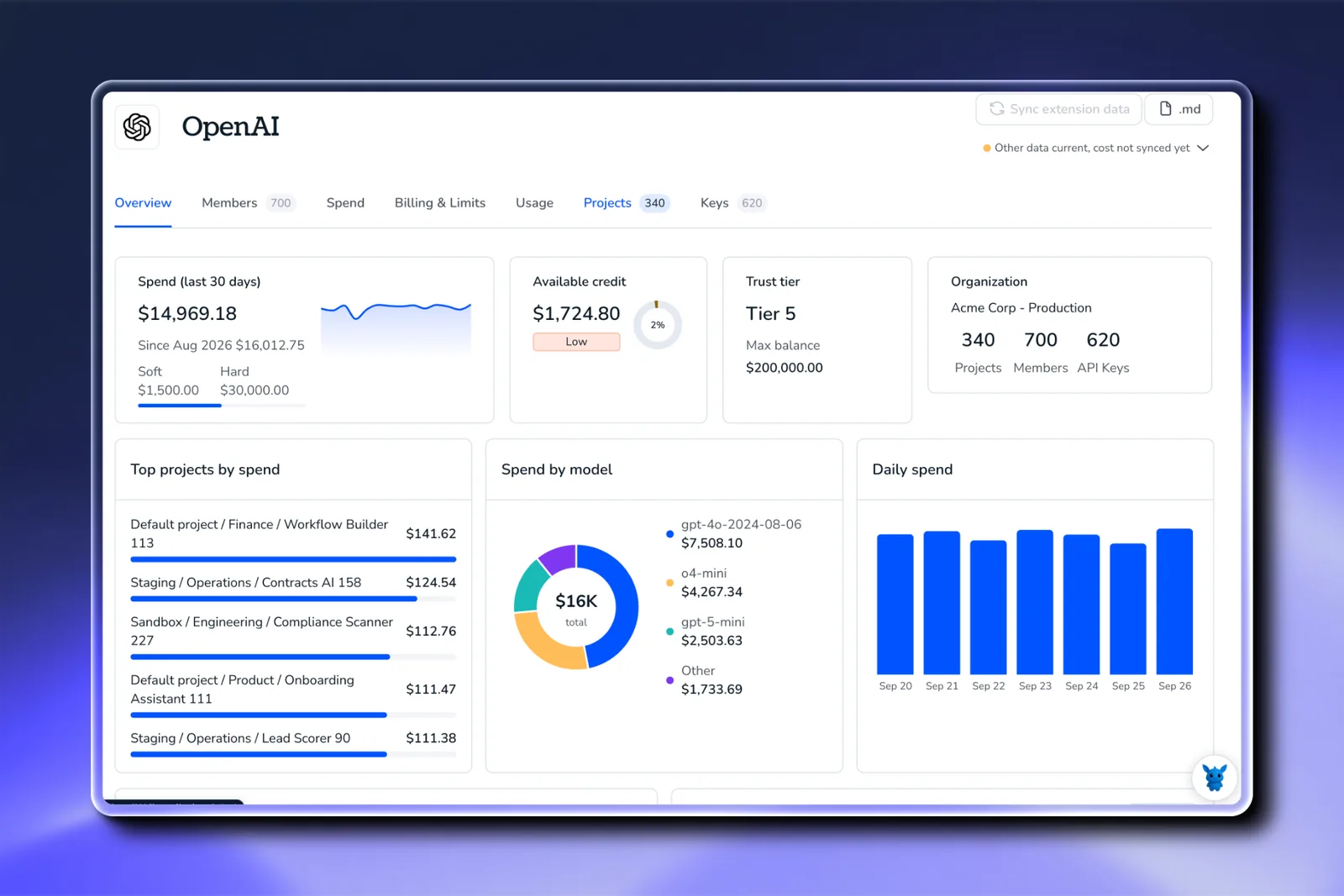Click the sync refresh icon
This screenshot has width=1344, height=896.
pyautogui.click(x=996, y=109)
